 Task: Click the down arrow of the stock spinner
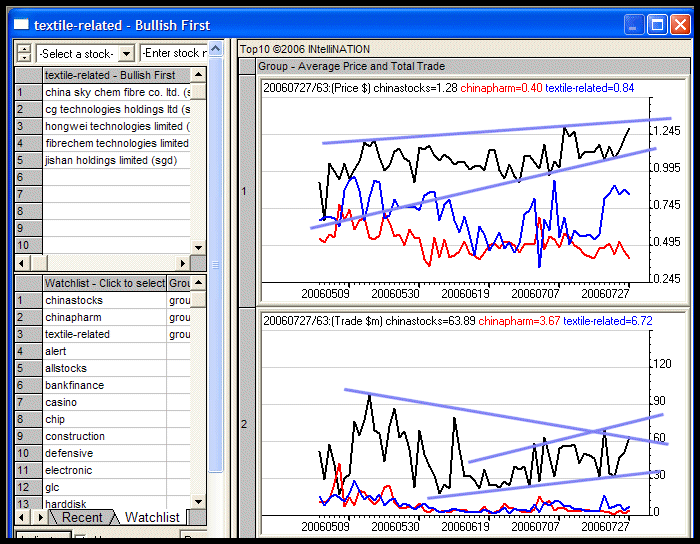(24, 58)
